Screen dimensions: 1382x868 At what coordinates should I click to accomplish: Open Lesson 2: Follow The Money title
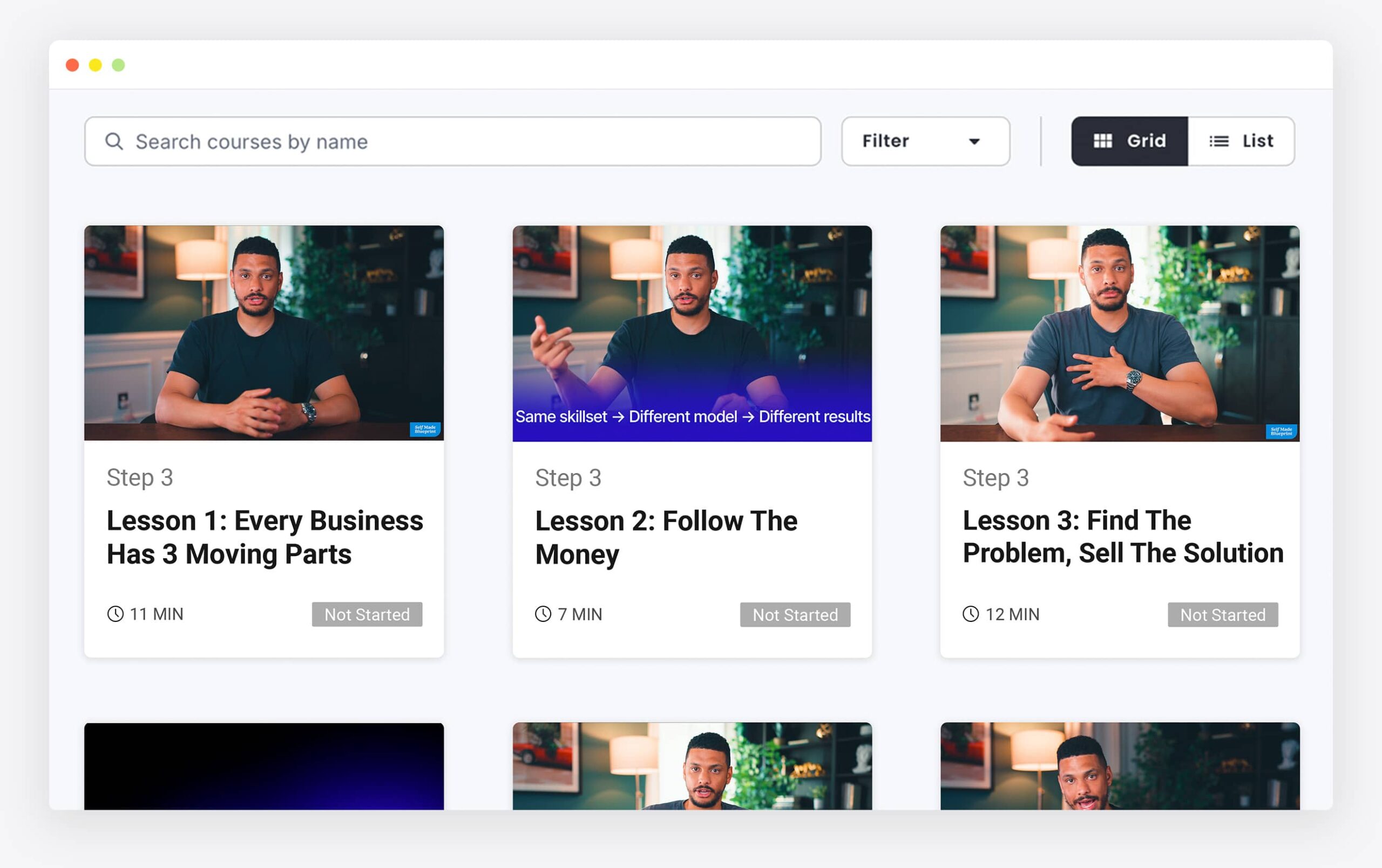[666, 537]
